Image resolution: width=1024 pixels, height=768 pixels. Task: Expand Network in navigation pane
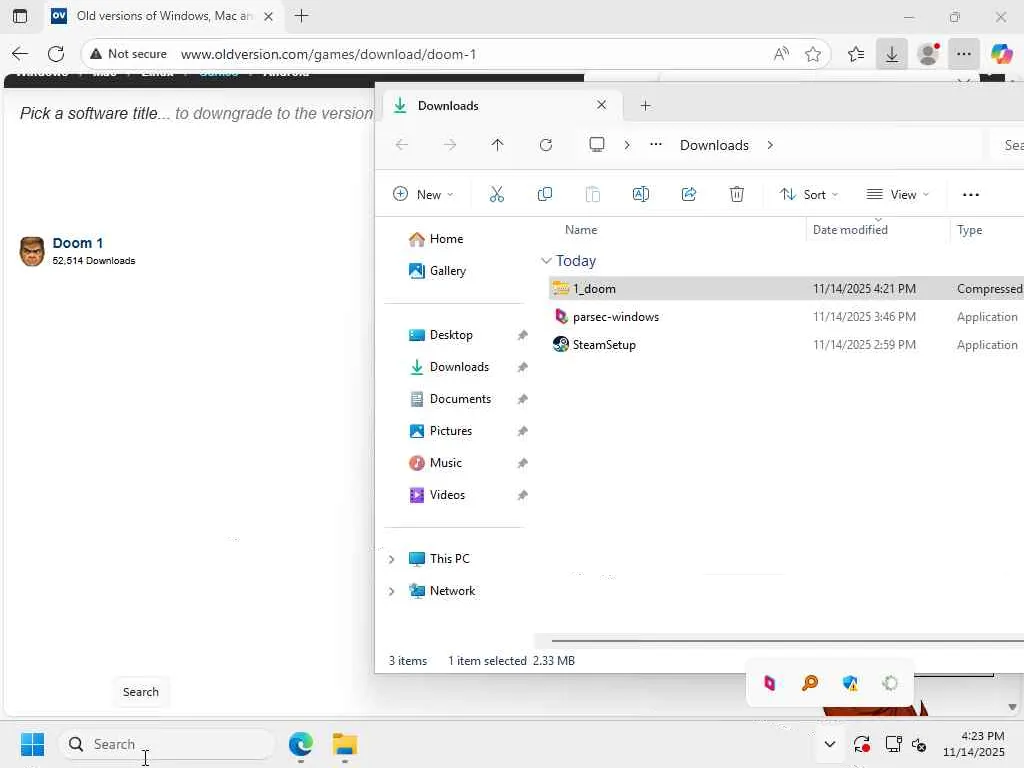391,591
